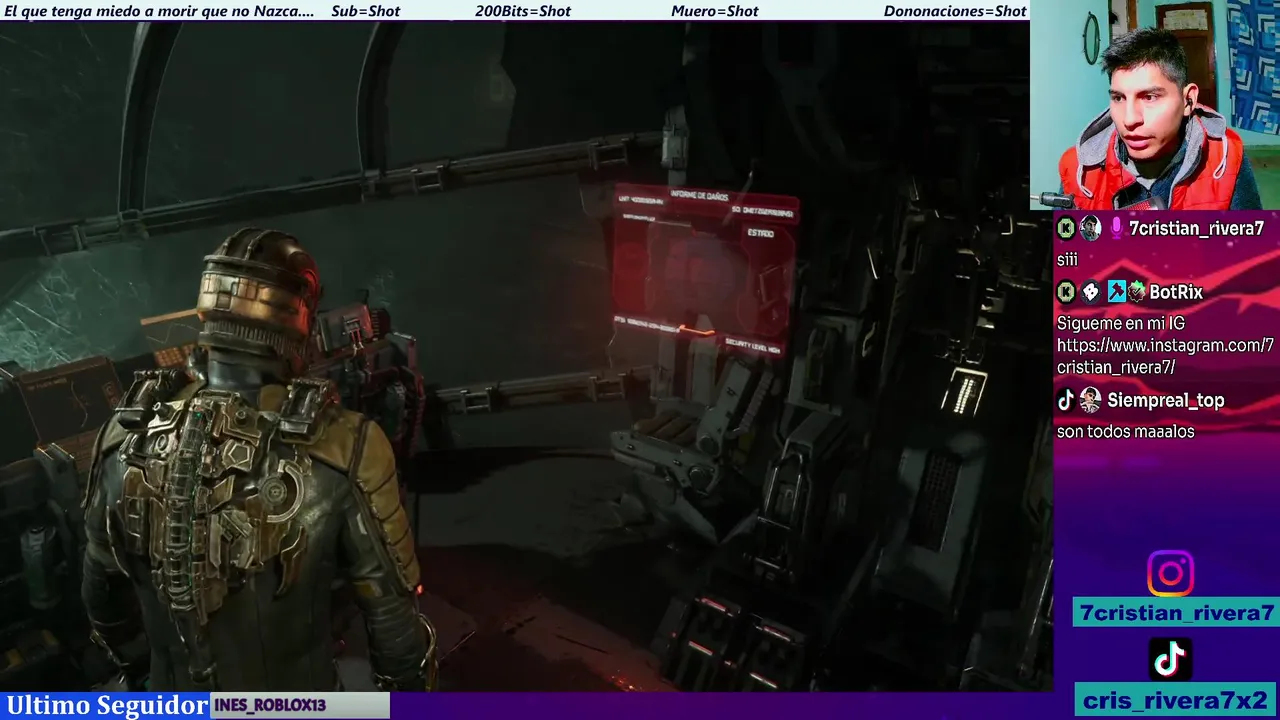Click the purple microphone badge in chat

pyautogui.click(x=1116, y=228)
